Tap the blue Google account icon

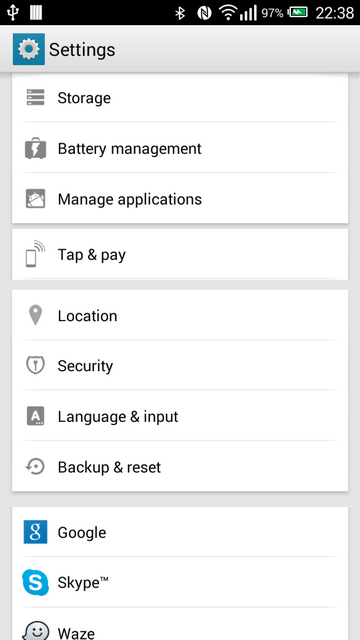pyautogui.click(x=36, y=532)
